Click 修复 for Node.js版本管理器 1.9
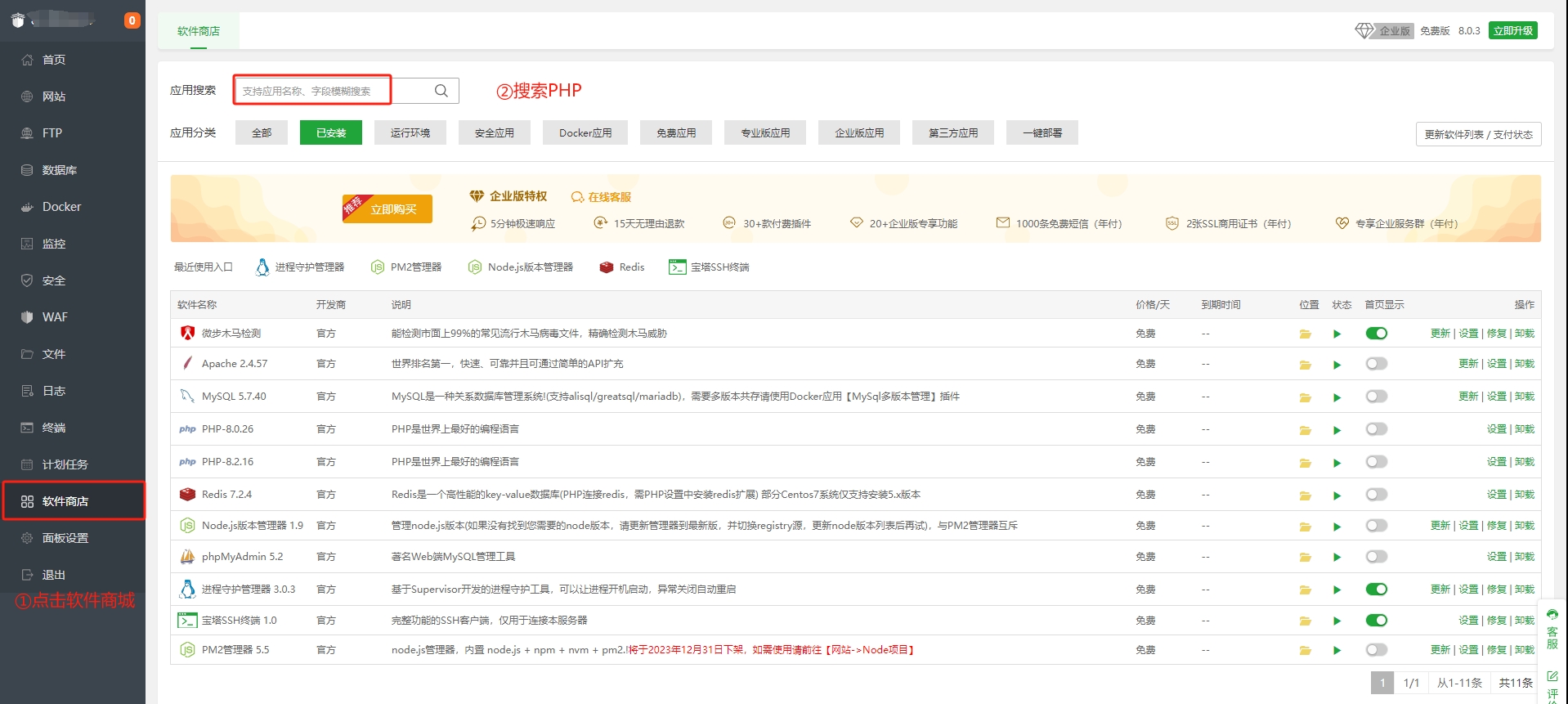The height and width of the screenshot is (704, 1568). click(1497, 525)
